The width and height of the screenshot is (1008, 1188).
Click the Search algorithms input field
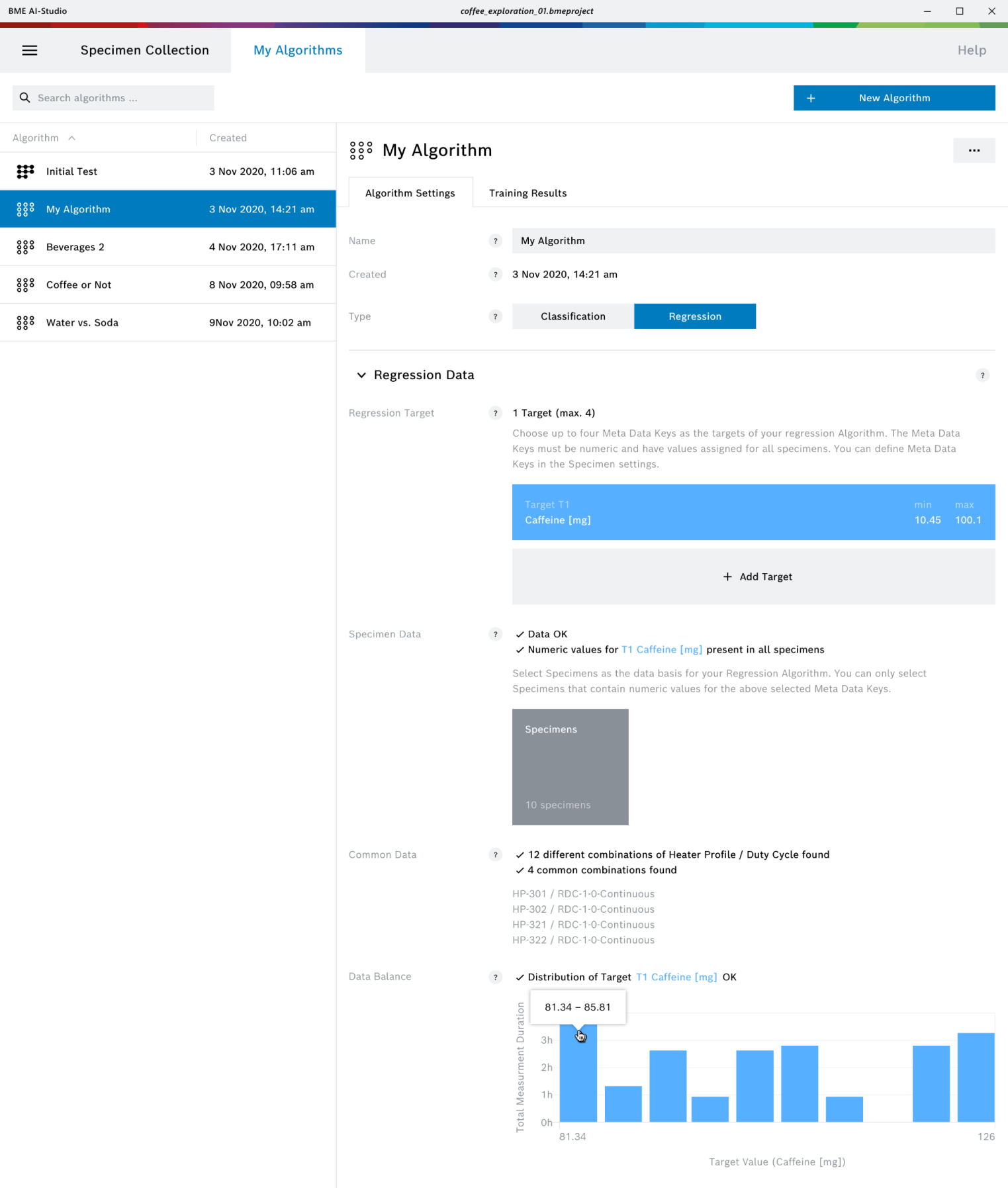click(122, 98)
